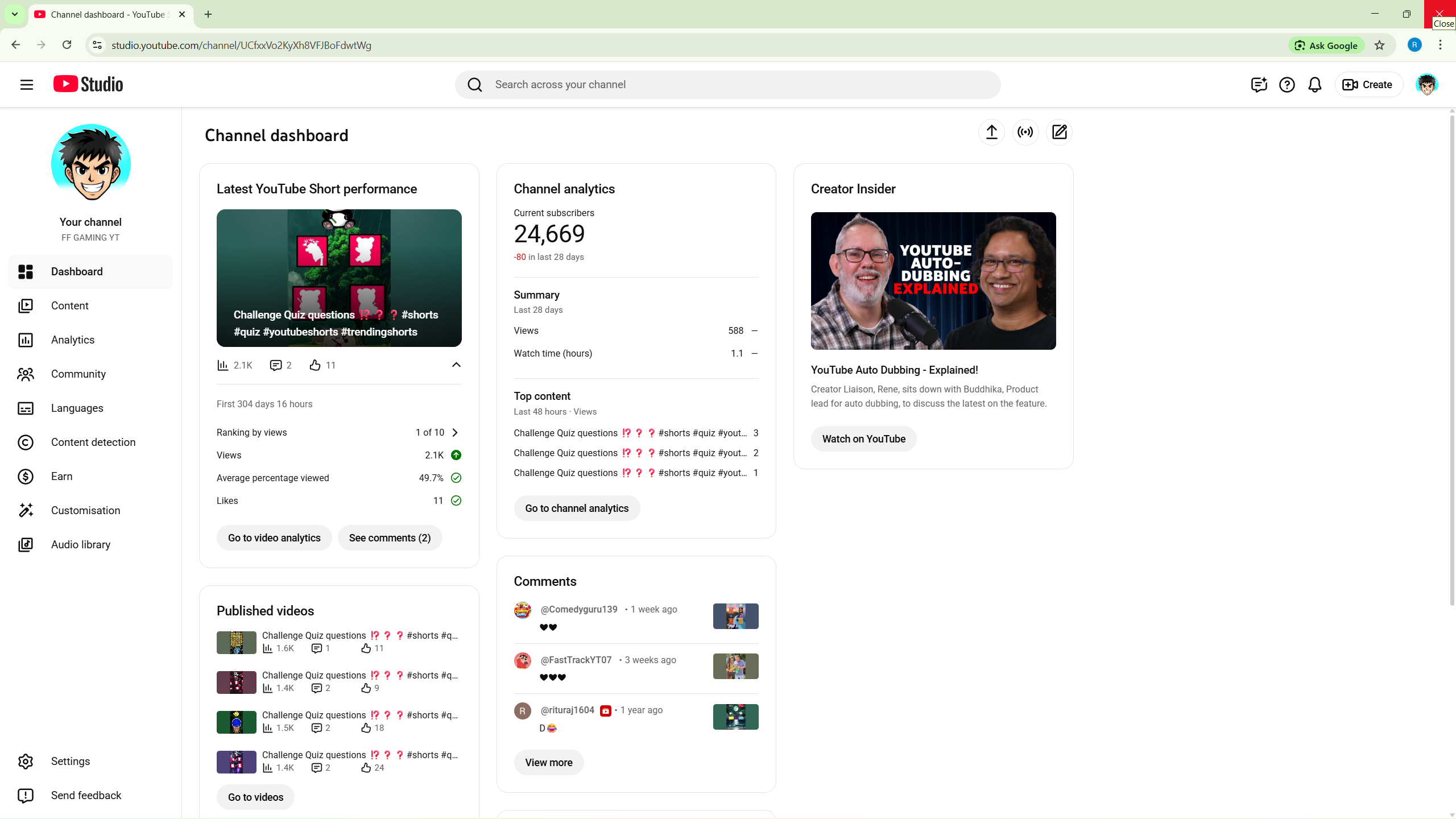Viewport: 1456px width, 819px height.
Task: Collapse the latest Short performance details
Action: pos(456,365)
